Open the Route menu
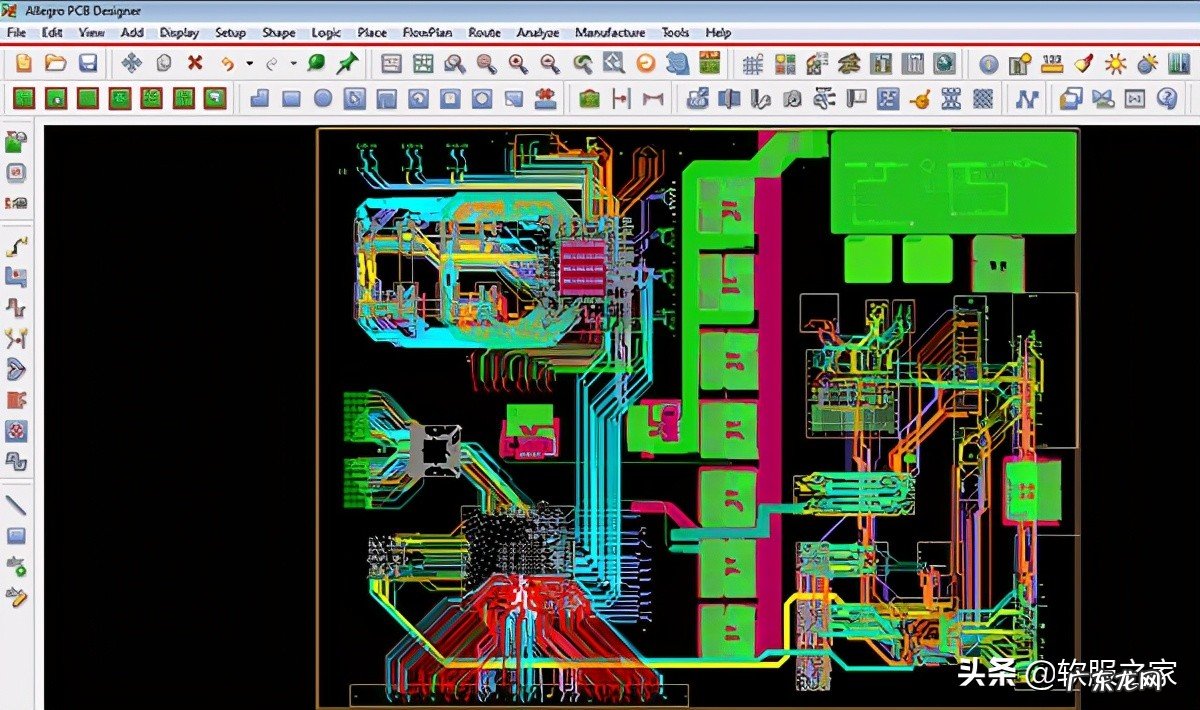This screenshot has width=1200, height=710. (x=484, y=32)
